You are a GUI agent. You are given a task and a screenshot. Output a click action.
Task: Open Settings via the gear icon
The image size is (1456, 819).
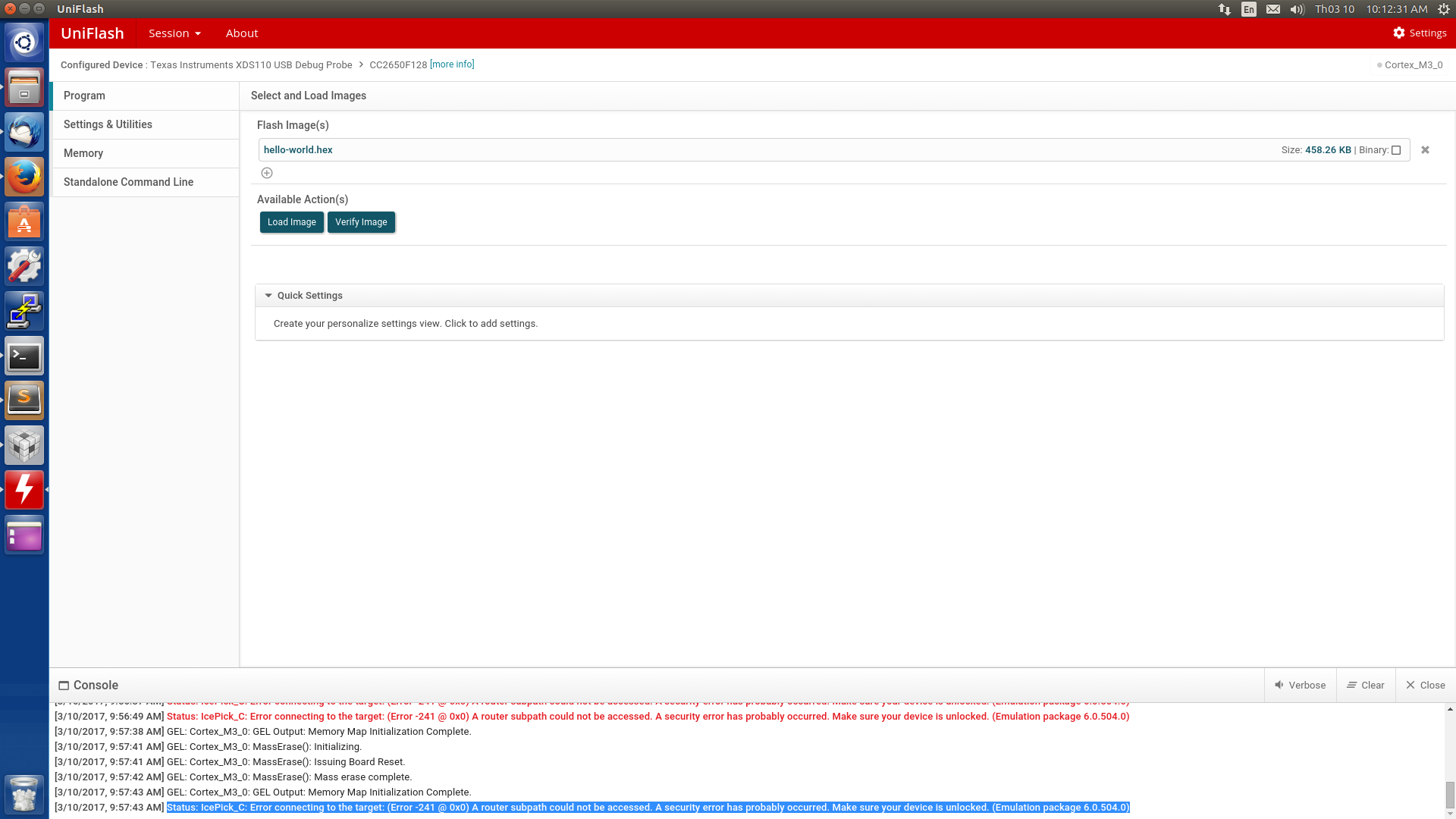coord(1399,33)
